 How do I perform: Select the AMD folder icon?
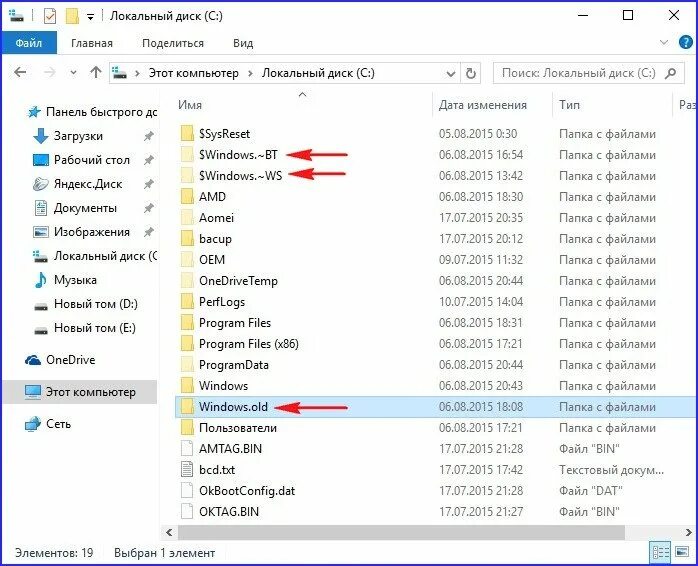(x=187, y=196)
